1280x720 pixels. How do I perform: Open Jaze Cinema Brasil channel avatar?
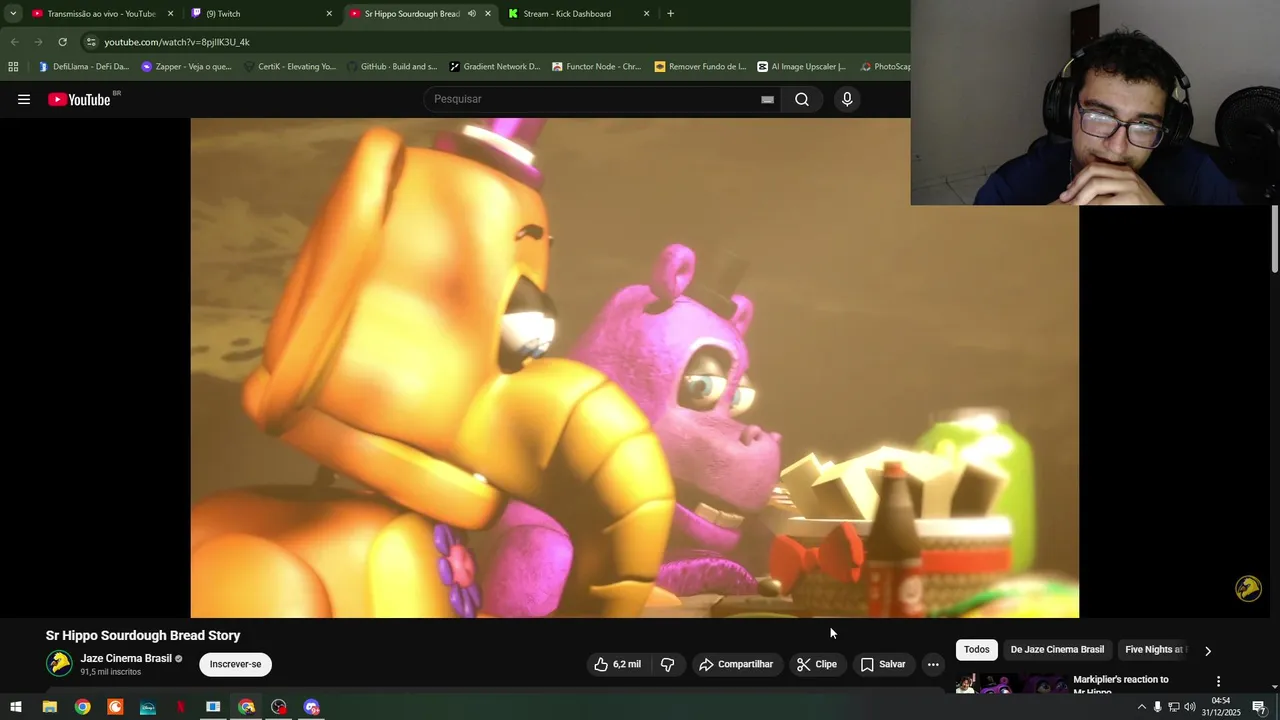[60, 663]
